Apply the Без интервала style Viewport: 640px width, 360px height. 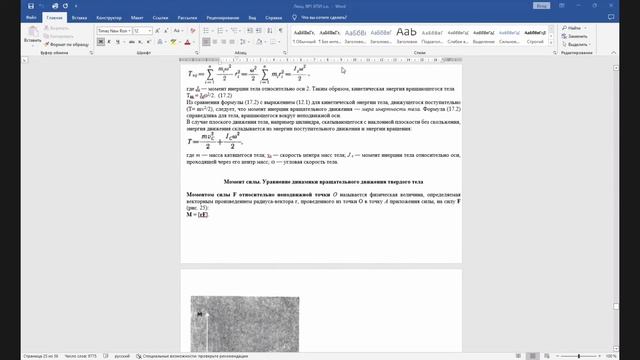tap(329, 36)
